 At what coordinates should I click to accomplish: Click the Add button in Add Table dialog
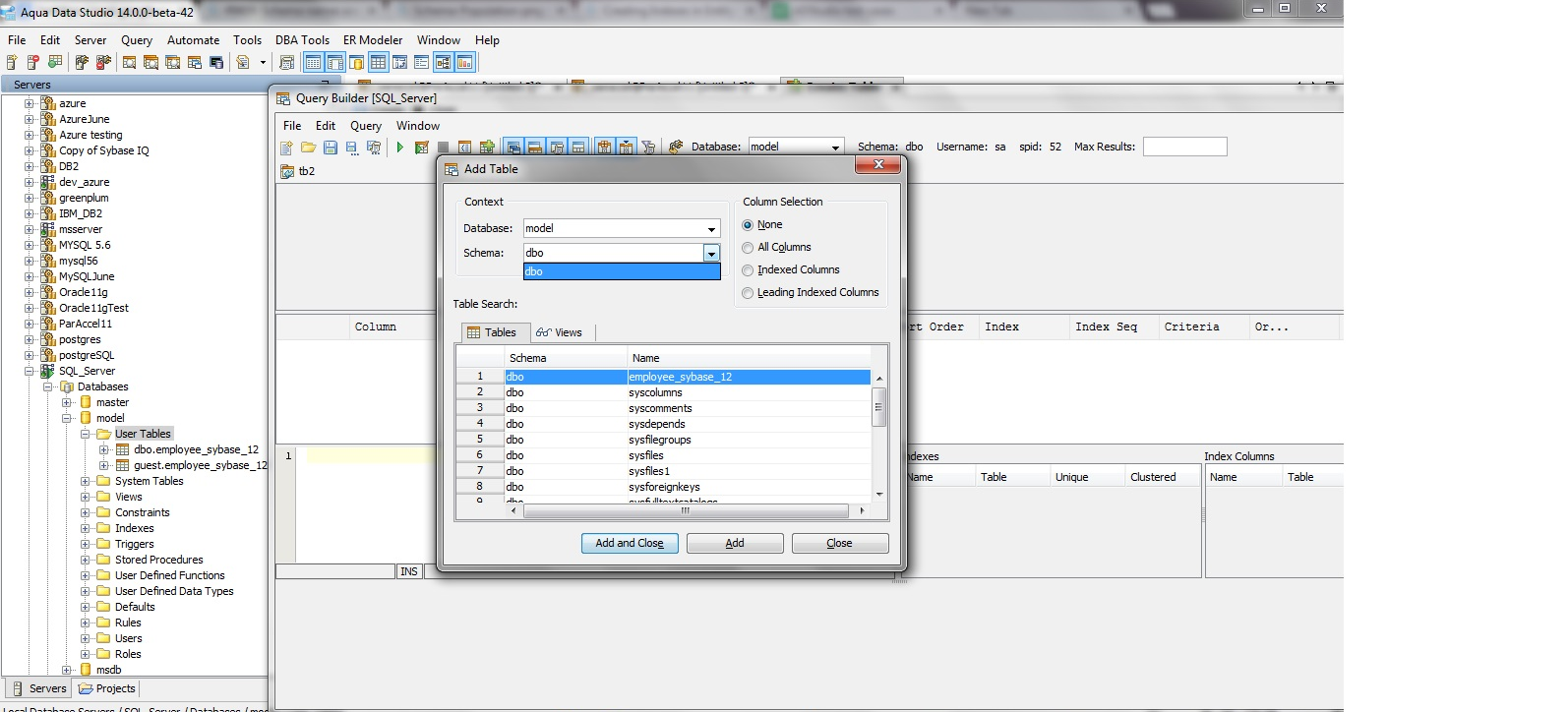click(x=735, y=543)
